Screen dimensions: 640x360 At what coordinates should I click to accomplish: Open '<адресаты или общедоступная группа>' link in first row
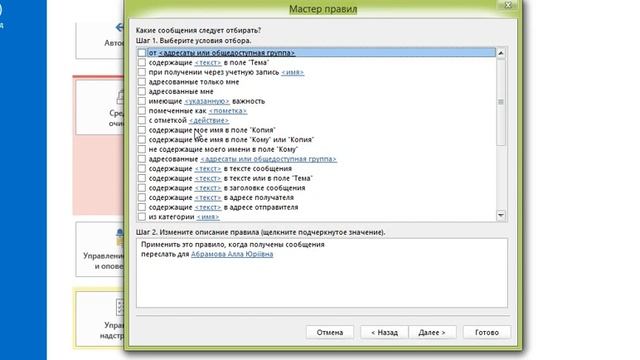[x=227, y=53]
